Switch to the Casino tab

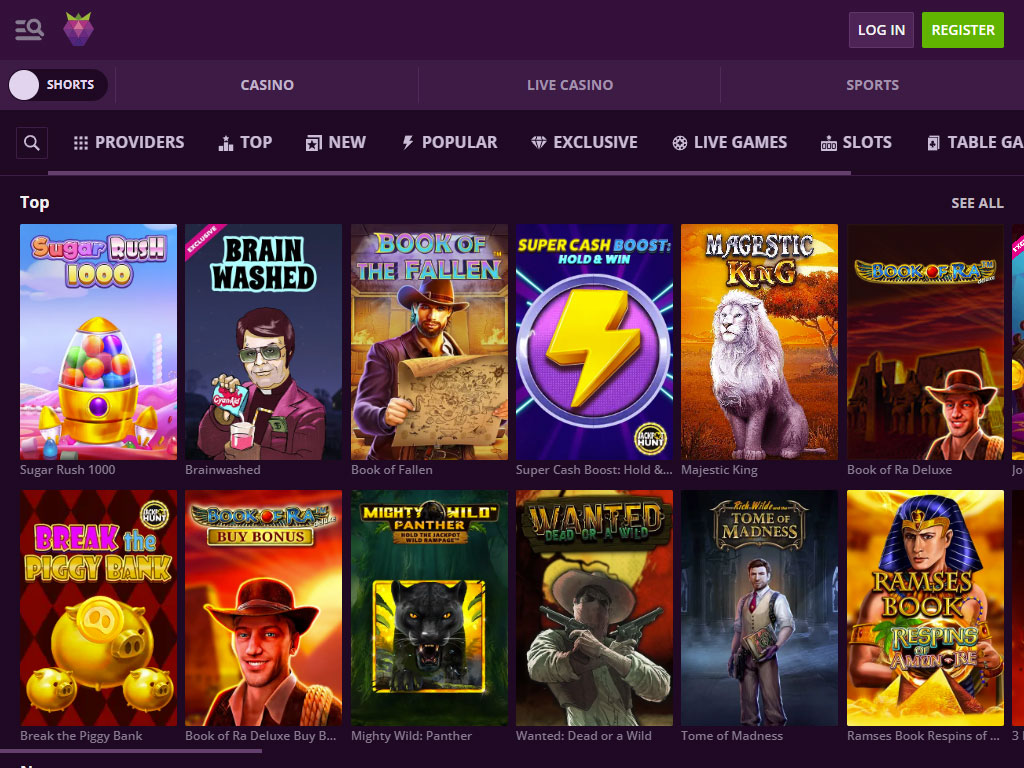click(x=267, y=85)
